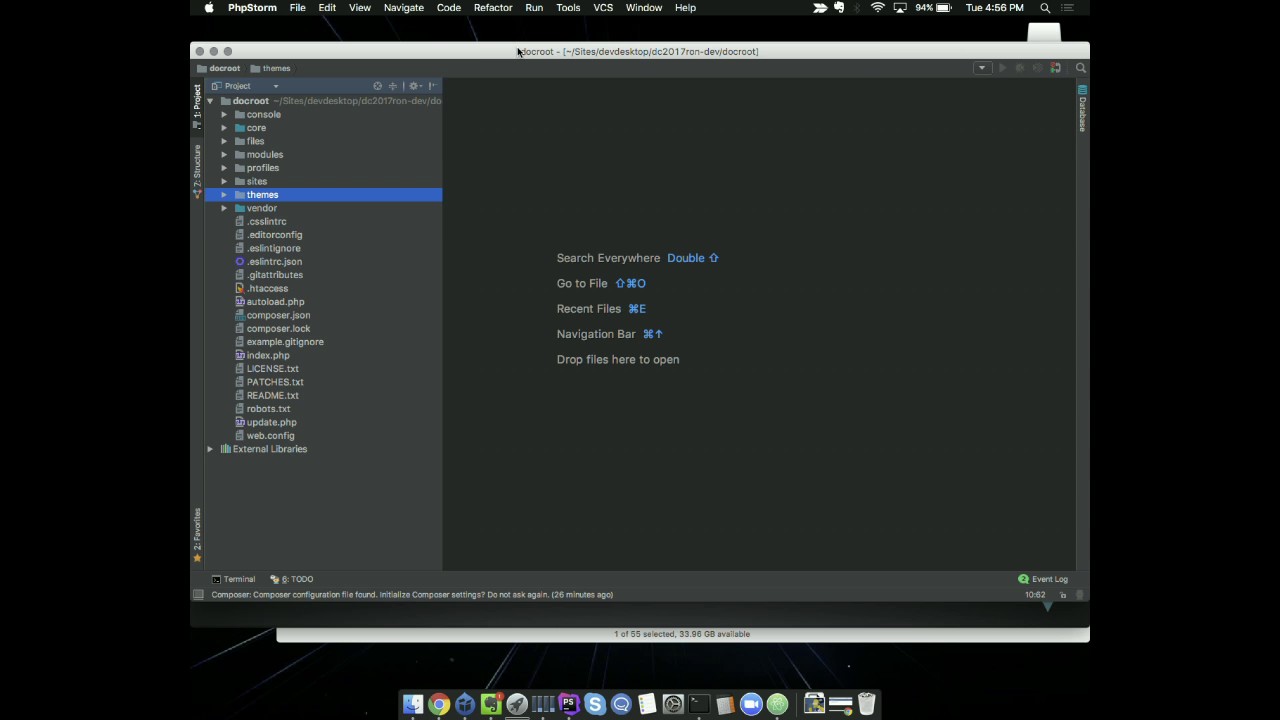Screen dimensions: 1280x720
Task: Open the Refactor menu
Action: click(493, 7)
